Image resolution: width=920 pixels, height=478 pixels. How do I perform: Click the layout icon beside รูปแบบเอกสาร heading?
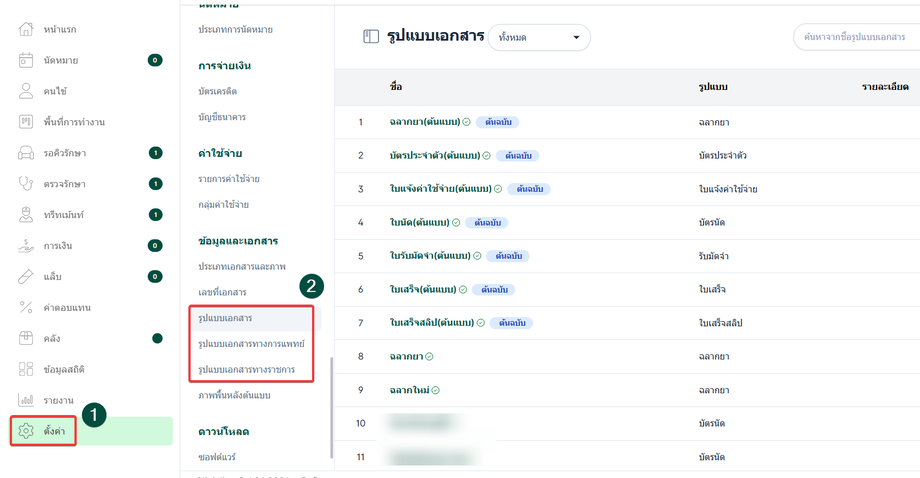pyautogui.click(x=371, y=37)
